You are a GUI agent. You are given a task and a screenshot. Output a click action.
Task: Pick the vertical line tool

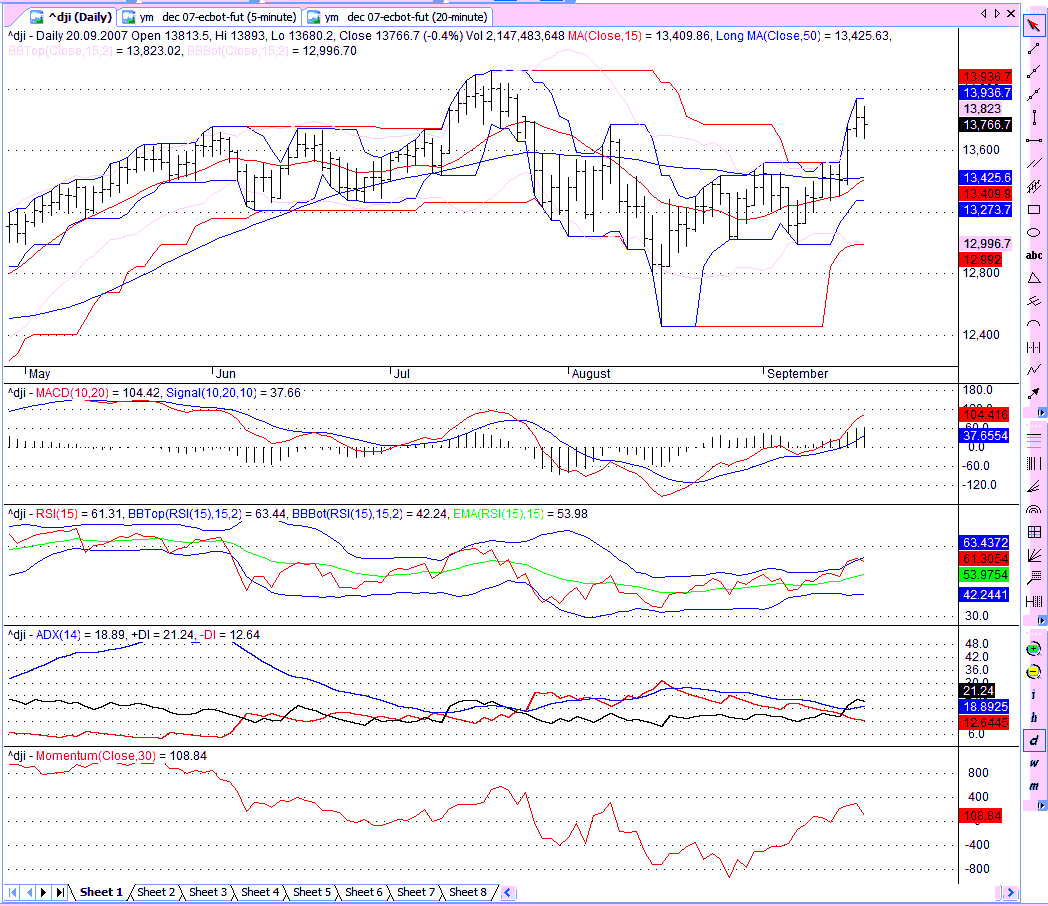(x=1034, y=118)
